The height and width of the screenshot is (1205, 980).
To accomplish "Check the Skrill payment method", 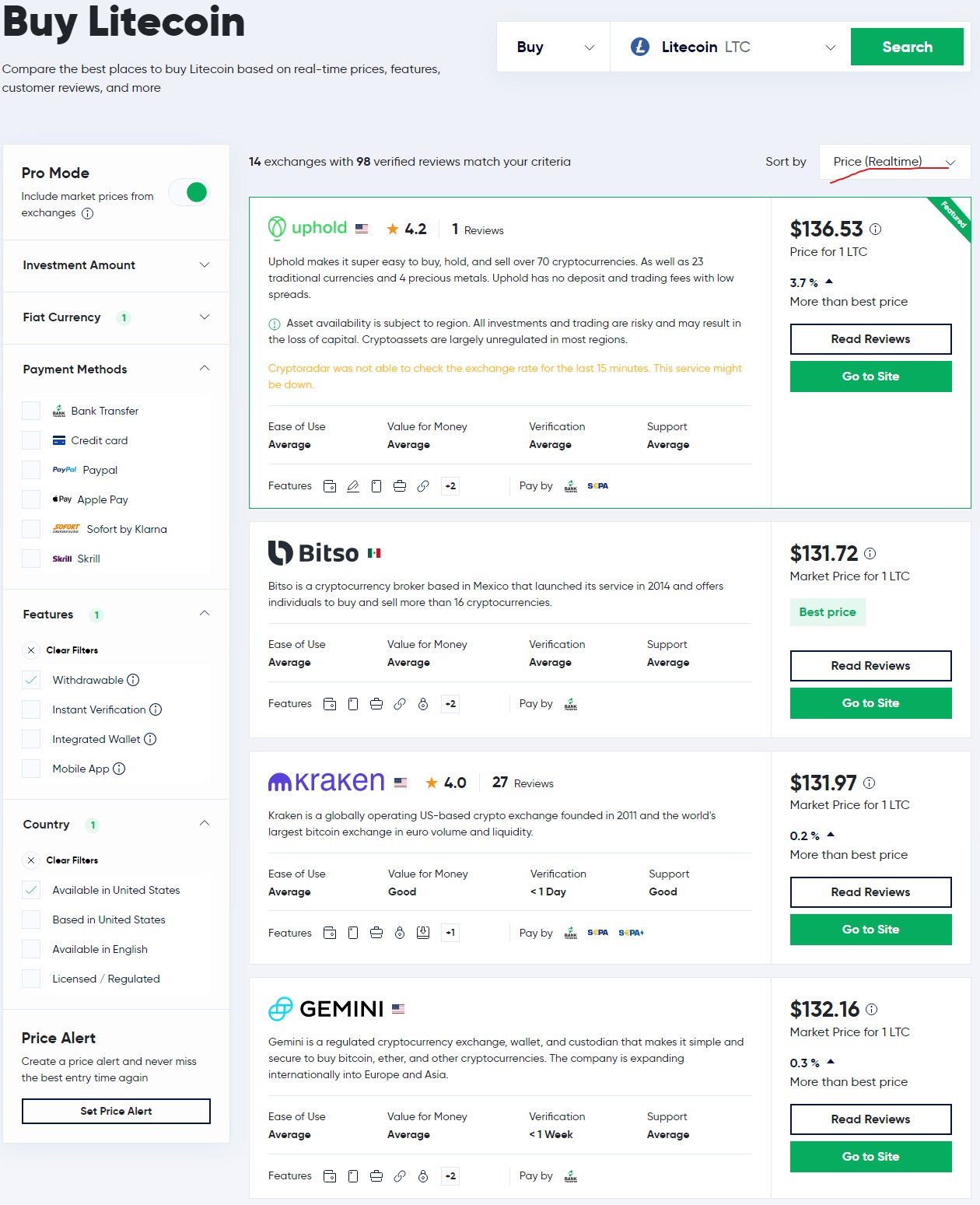I will pyautogui.click(x=31, y=559).
